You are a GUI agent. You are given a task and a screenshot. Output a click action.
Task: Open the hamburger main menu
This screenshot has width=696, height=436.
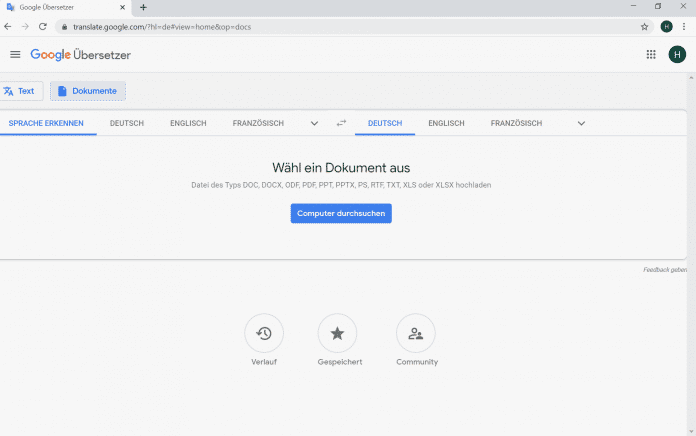pos(15,55)
